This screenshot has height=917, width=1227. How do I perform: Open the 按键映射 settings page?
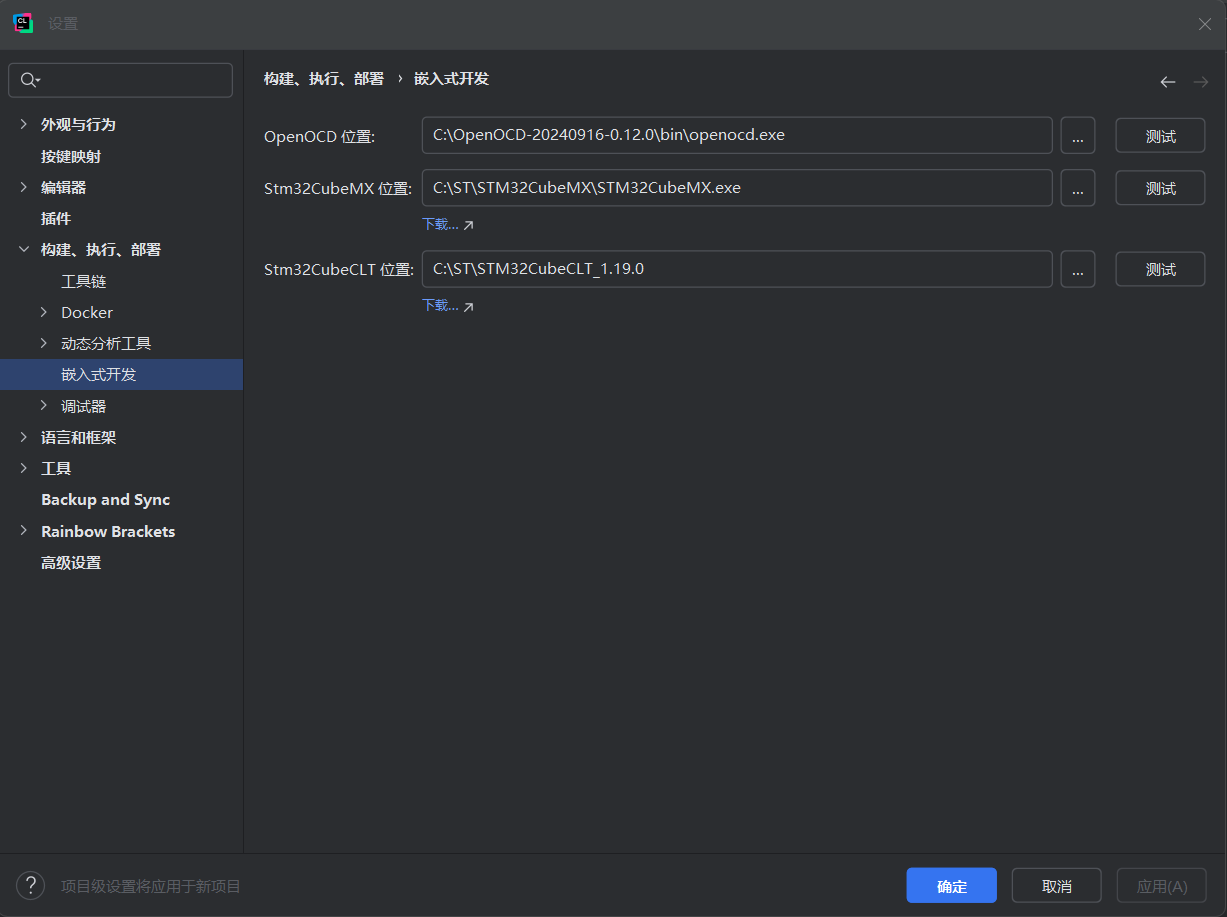tap(70, 156)
